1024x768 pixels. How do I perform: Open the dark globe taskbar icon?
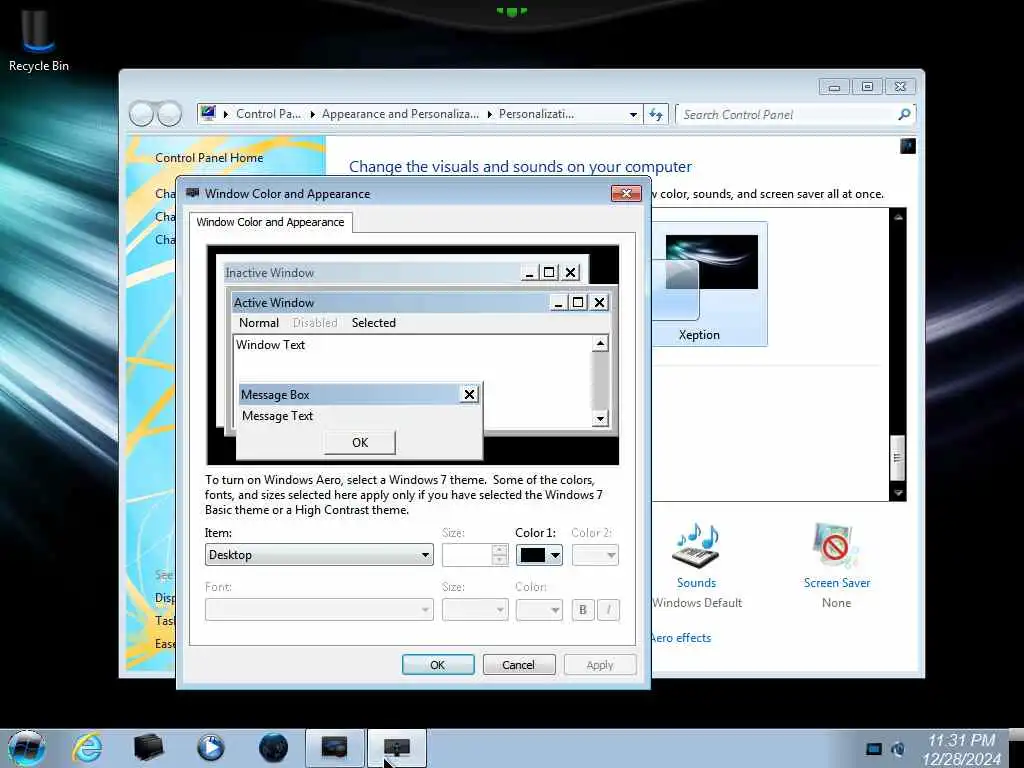(x=273, y=748)
